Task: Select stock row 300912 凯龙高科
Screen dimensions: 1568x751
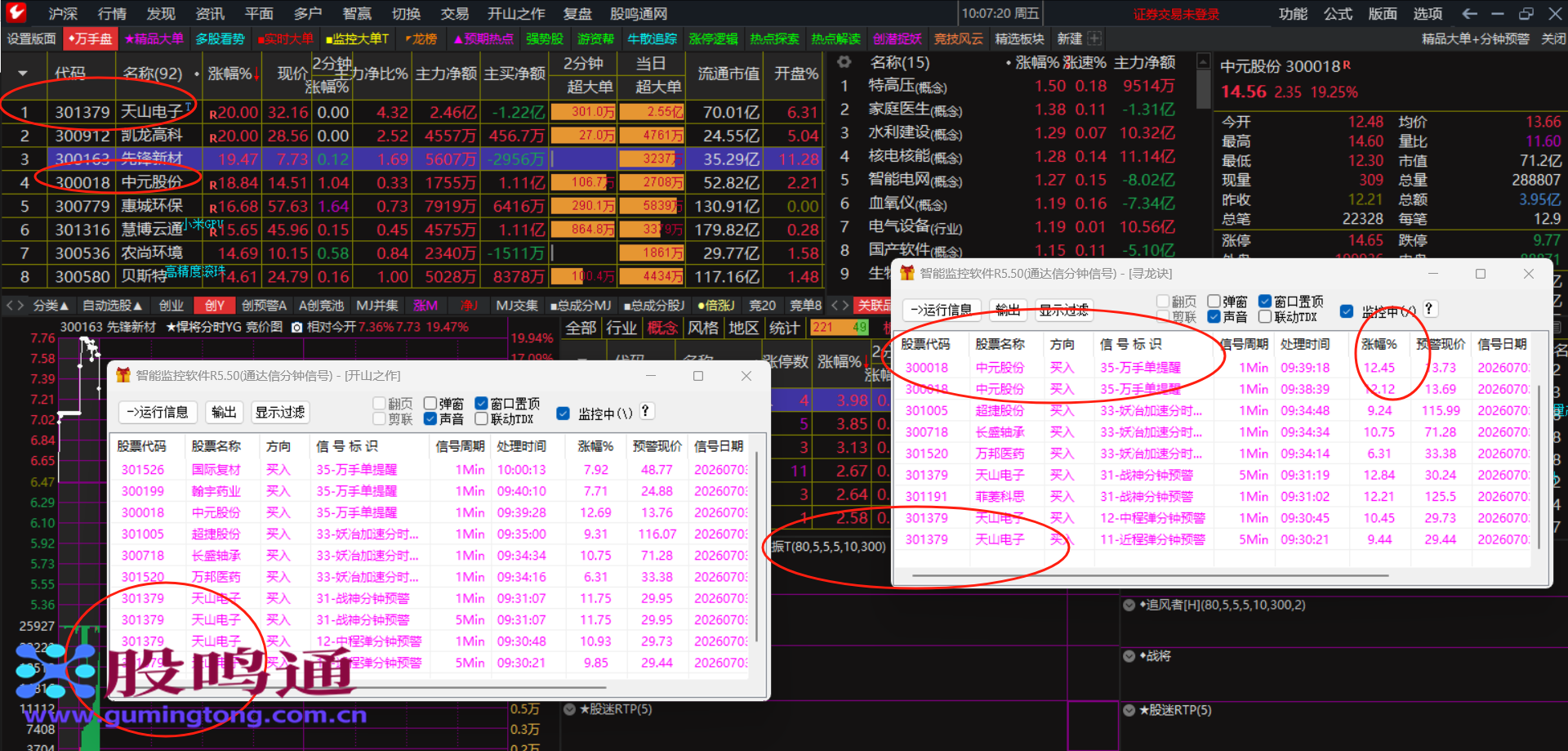Action: [412, 136]
